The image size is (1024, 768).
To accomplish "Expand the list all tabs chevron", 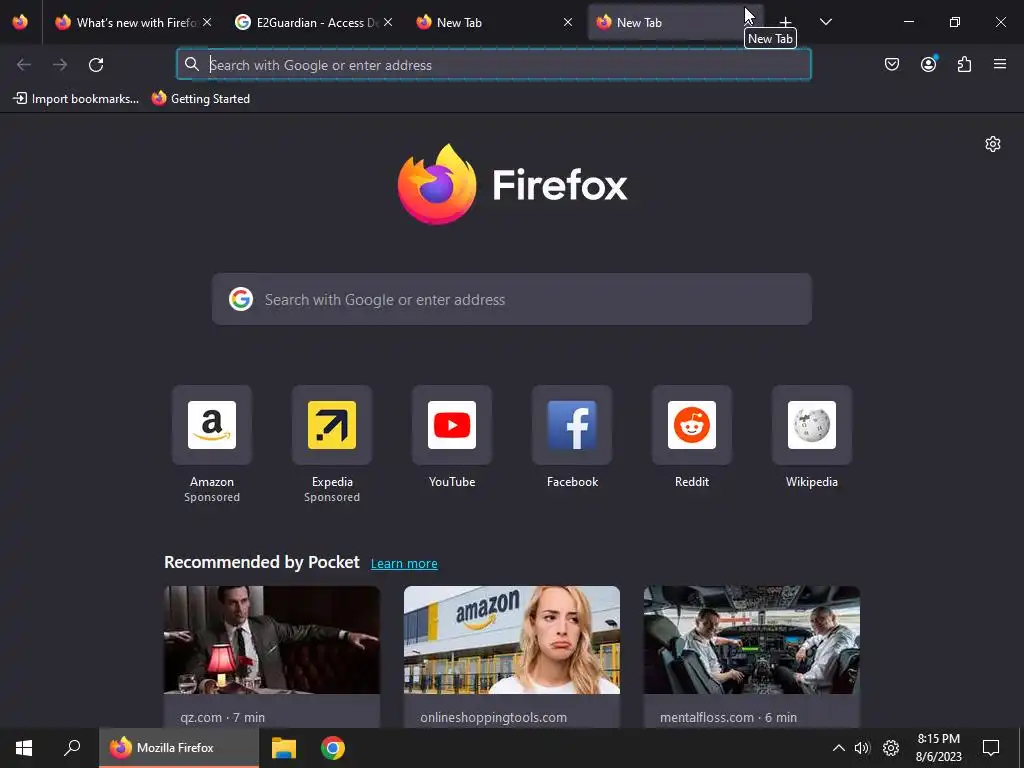I will (825, 22).
